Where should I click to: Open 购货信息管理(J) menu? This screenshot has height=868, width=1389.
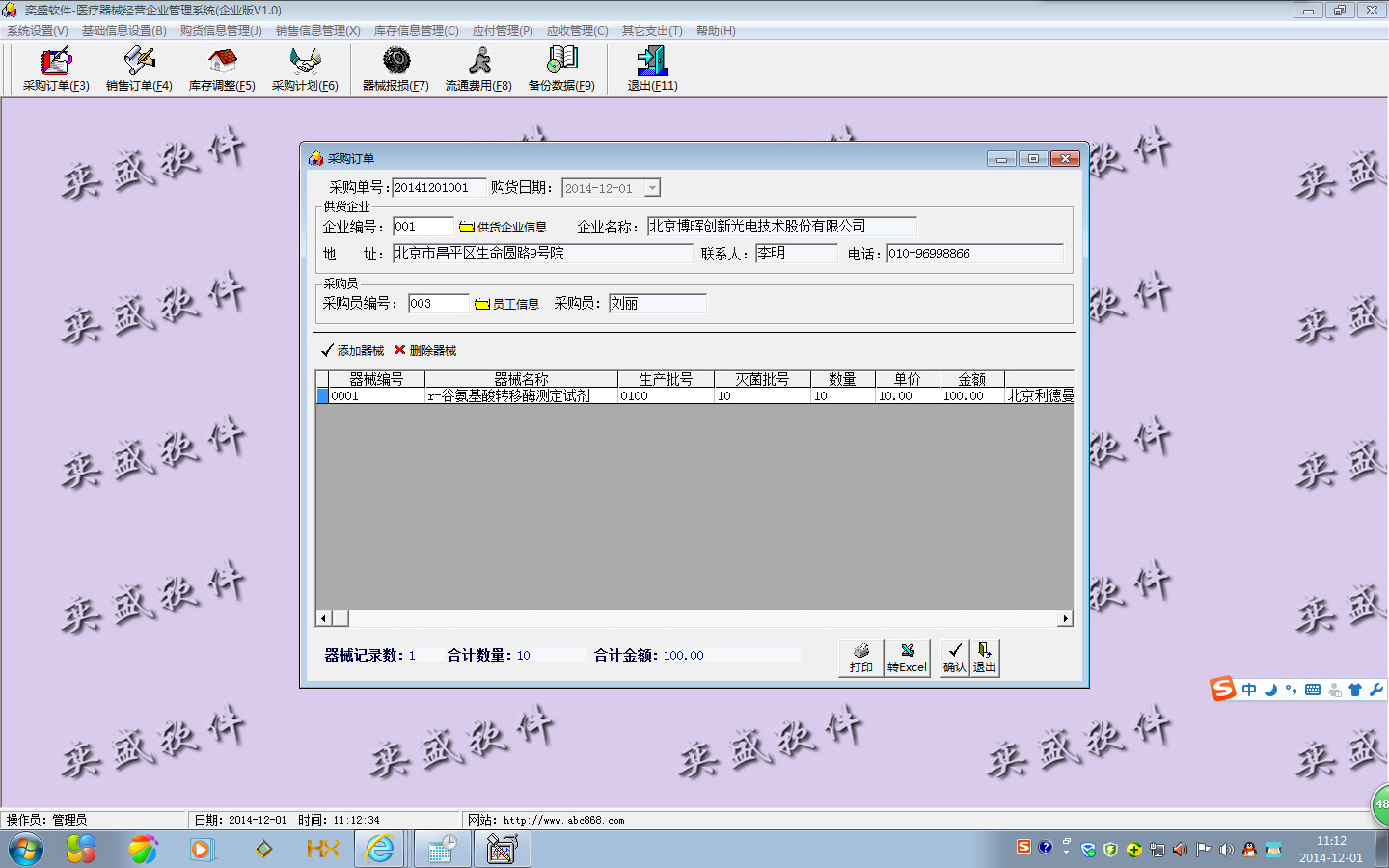tap(221, 31)
